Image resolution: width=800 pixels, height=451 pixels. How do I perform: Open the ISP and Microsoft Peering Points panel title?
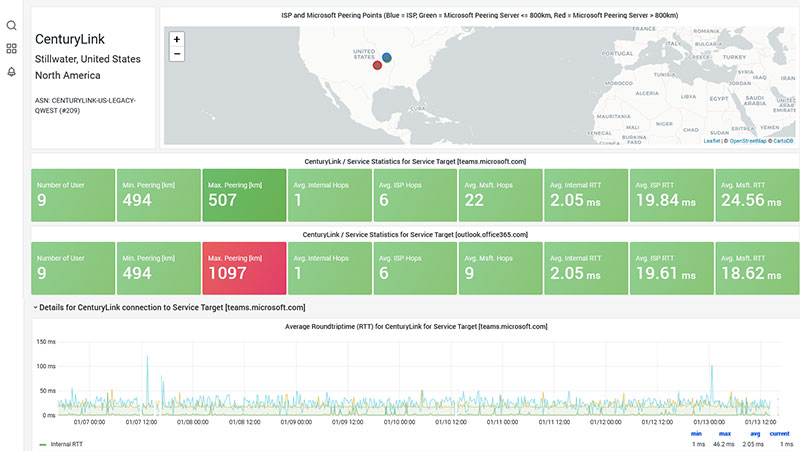(480, 15)
